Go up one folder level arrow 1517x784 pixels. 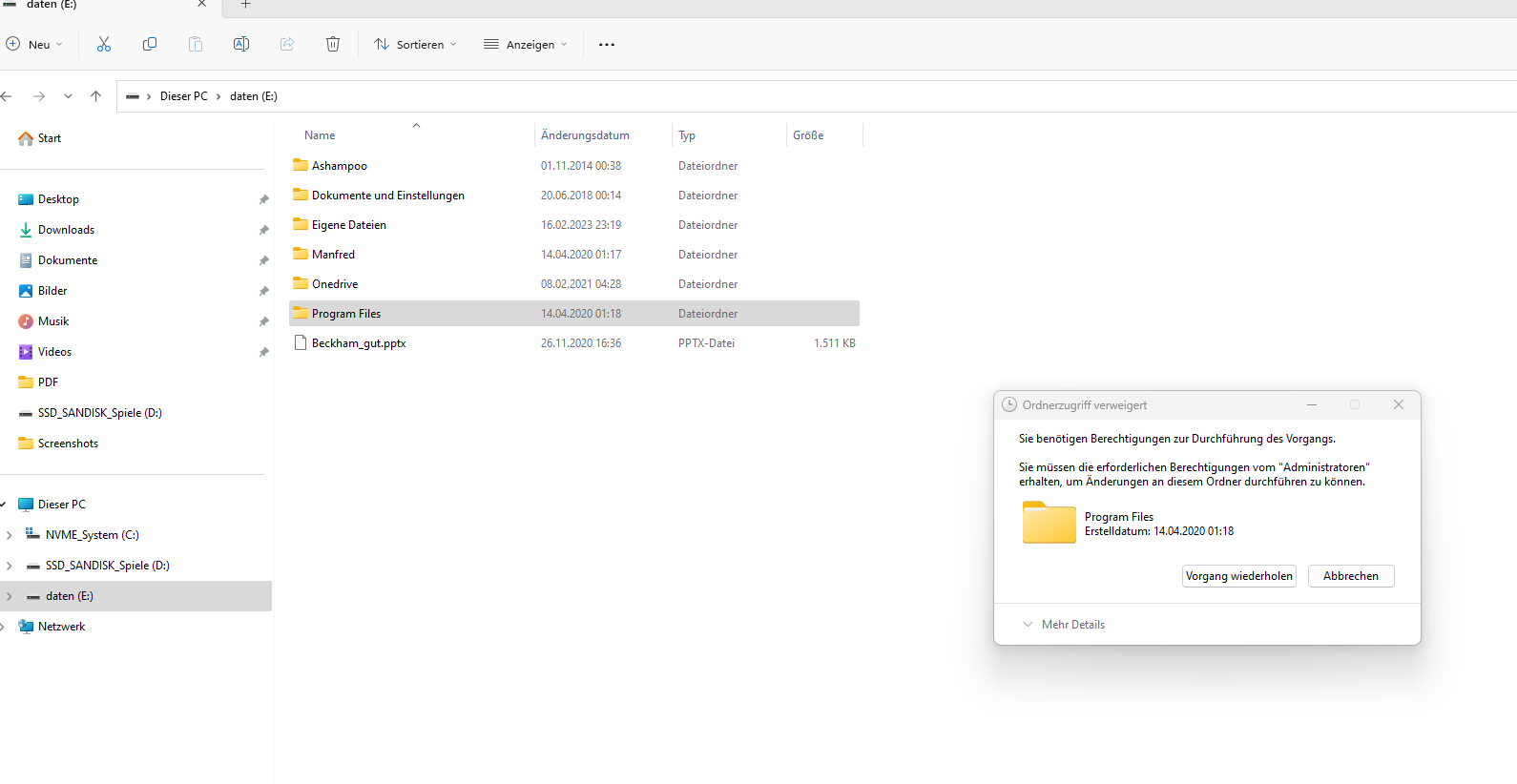95,96
